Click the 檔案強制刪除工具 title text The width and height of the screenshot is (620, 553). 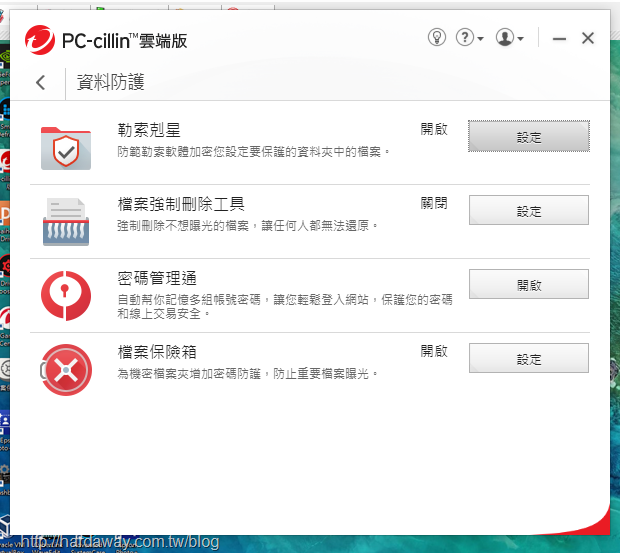181,204
